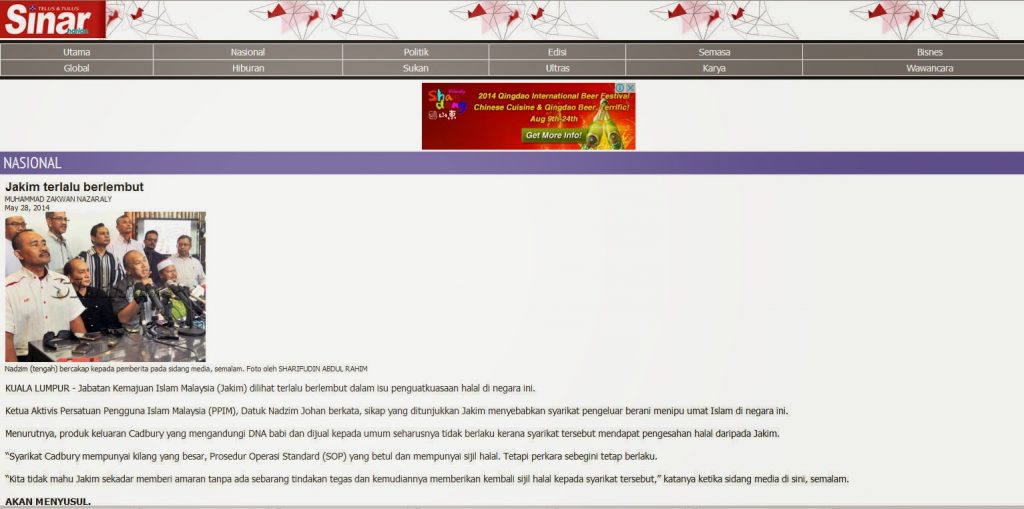Select Politik in the navigation bar
The width and height of the screenshot is (1024, 509).
416,52
